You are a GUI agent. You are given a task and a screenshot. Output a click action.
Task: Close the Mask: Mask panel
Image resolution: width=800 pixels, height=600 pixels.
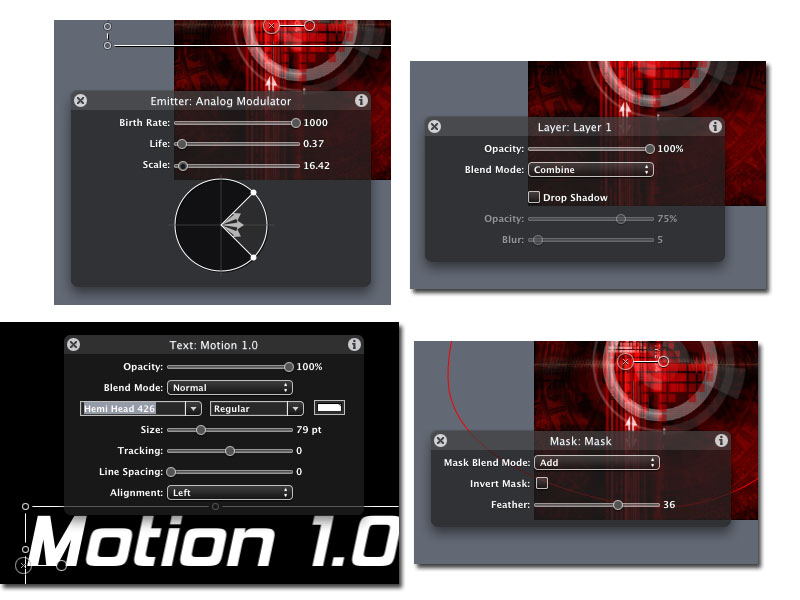(x=440, y=440)
